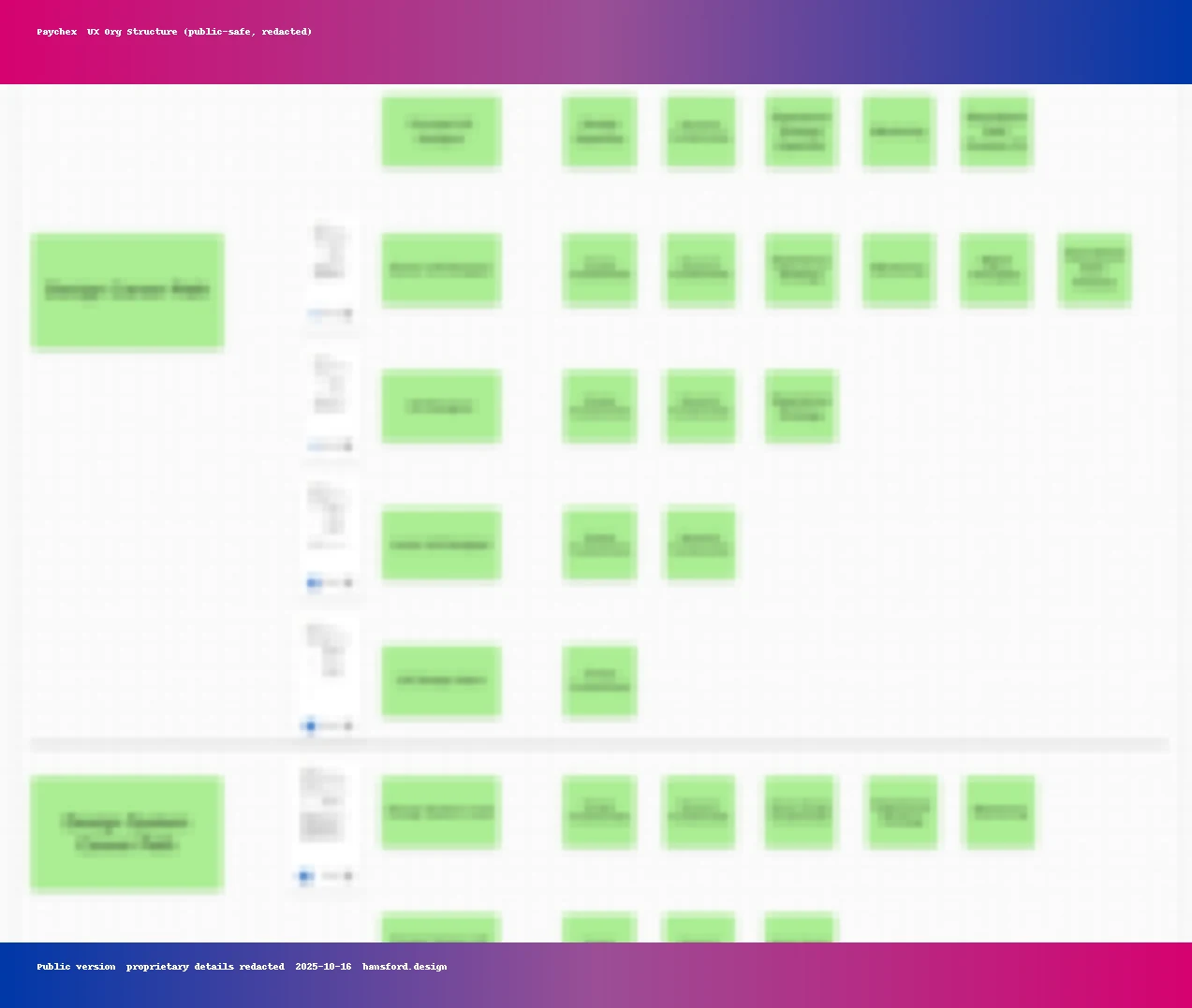Toggle blue switch under UX Design Intern thumbnail
Viewport: 1192px width, 1008px height.
click(x=310, y=726)
